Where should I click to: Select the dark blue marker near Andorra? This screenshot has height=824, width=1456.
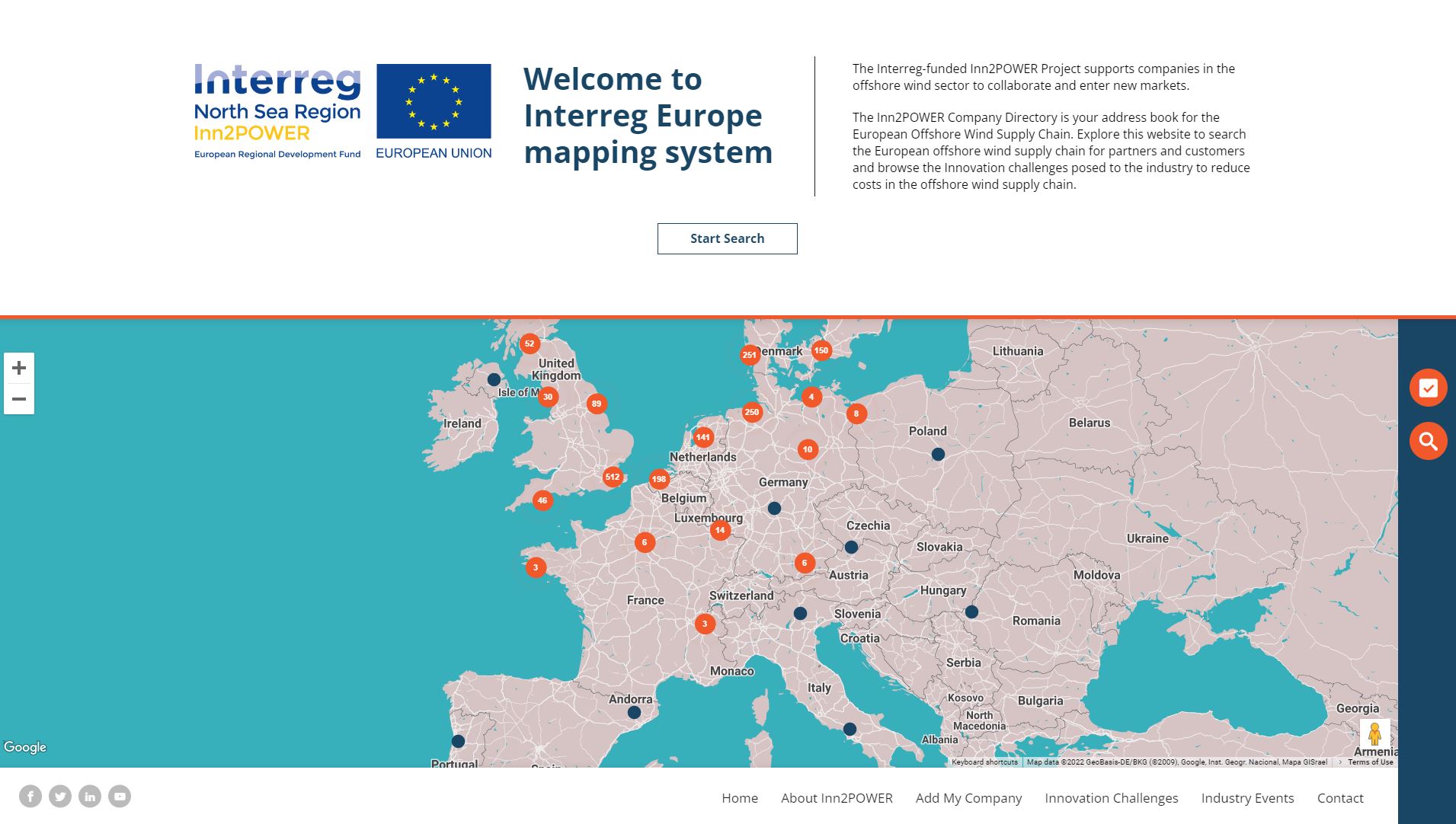pyautogui.click(x=634, y=713)
